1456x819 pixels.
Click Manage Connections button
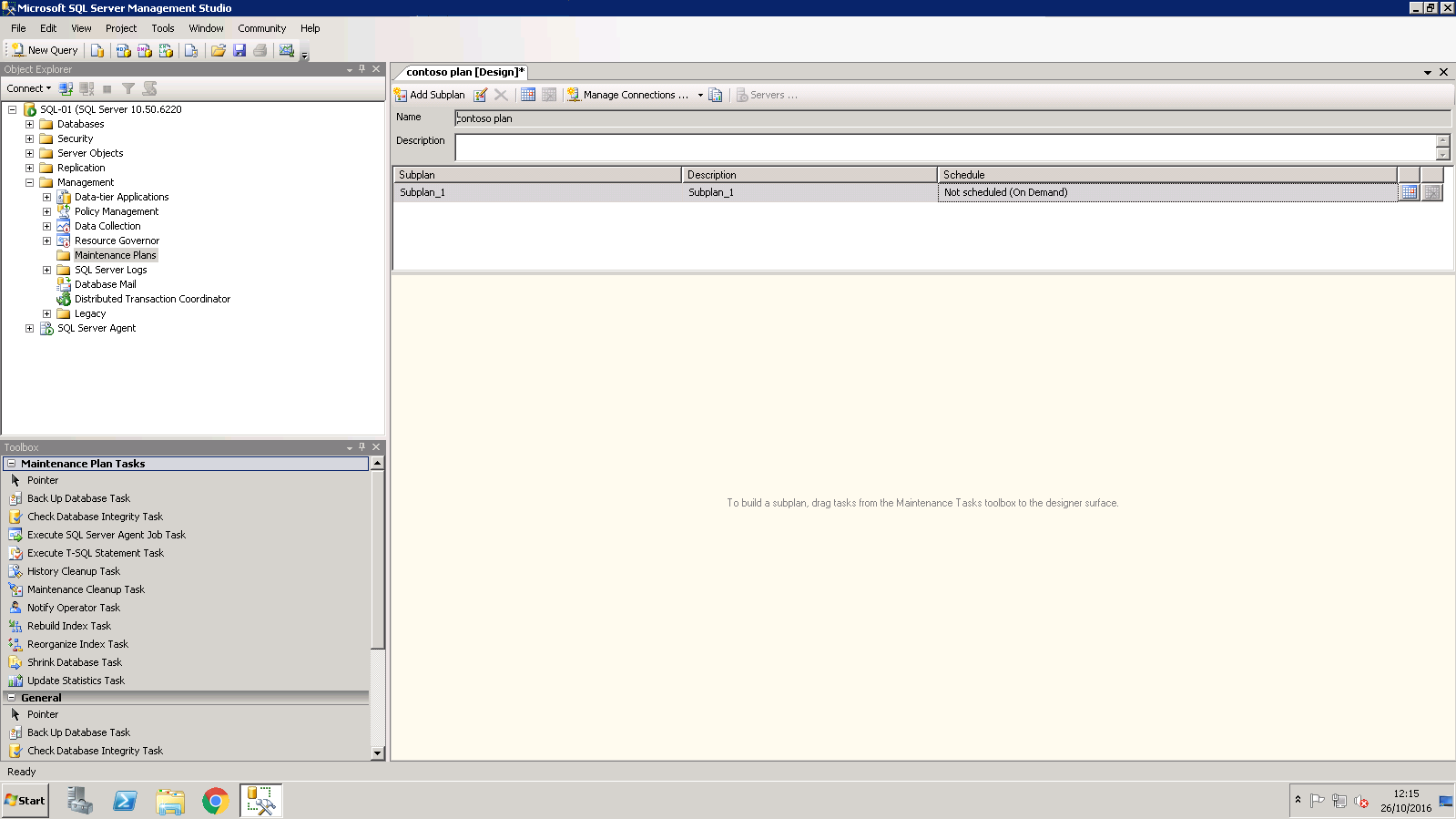pos(628,95)
